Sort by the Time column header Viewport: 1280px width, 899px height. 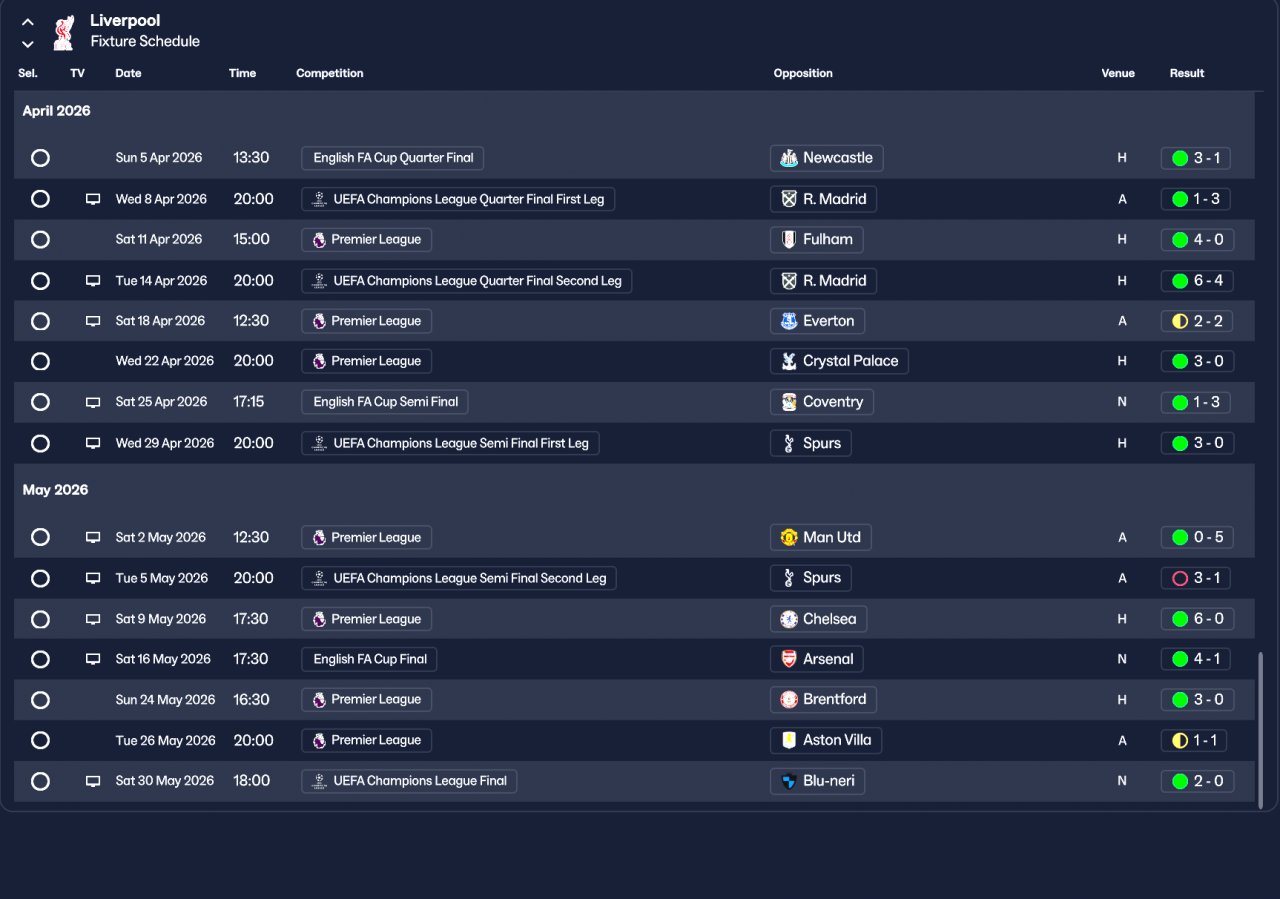coord(242,73)
